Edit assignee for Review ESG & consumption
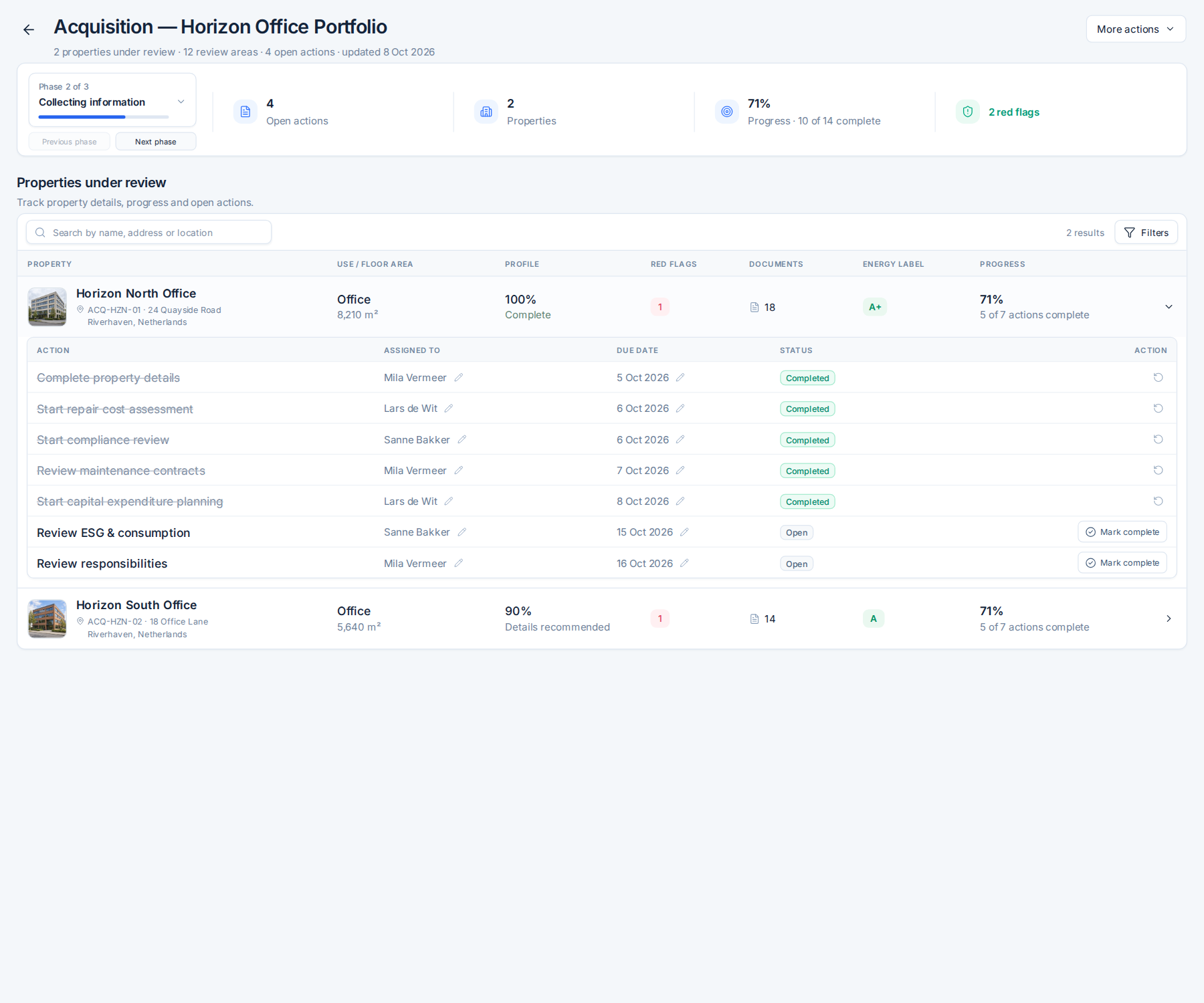This screenshot has height=1003, width=1204. (x=462, y=532)
